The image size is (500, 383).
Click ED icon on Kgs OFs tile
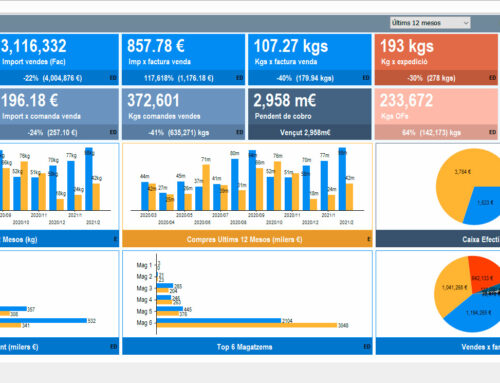coord(492,132)
